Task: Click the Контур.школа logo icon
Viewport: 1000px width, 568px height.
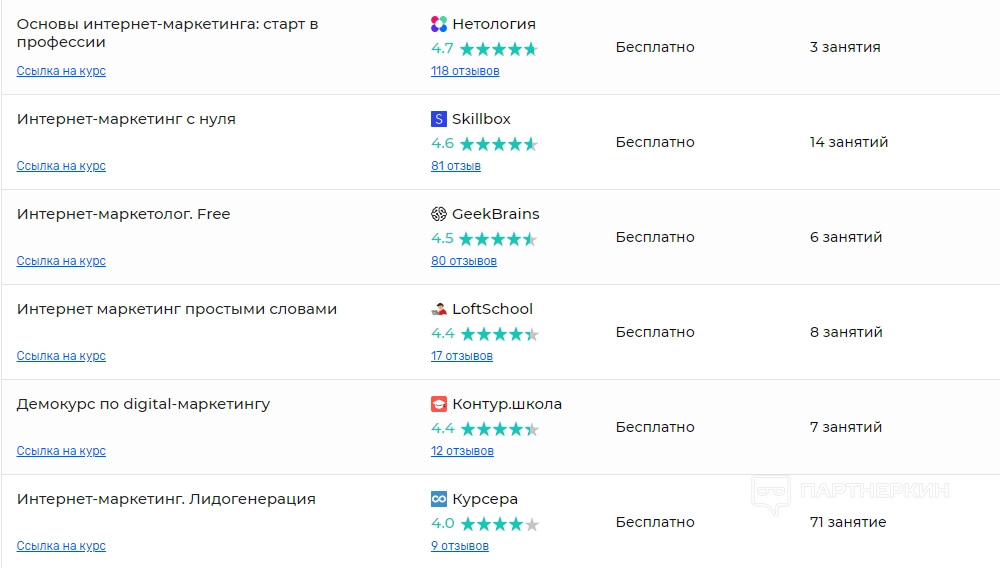Action: pos(439,404)
